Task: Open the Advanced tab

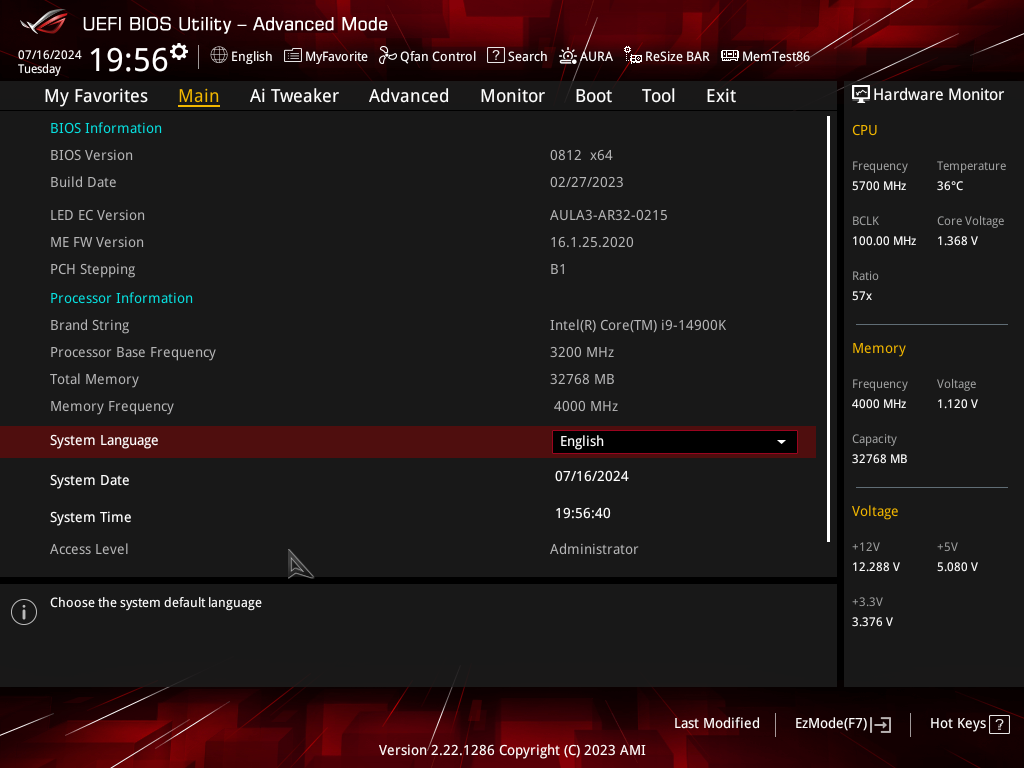Action: 409,96
